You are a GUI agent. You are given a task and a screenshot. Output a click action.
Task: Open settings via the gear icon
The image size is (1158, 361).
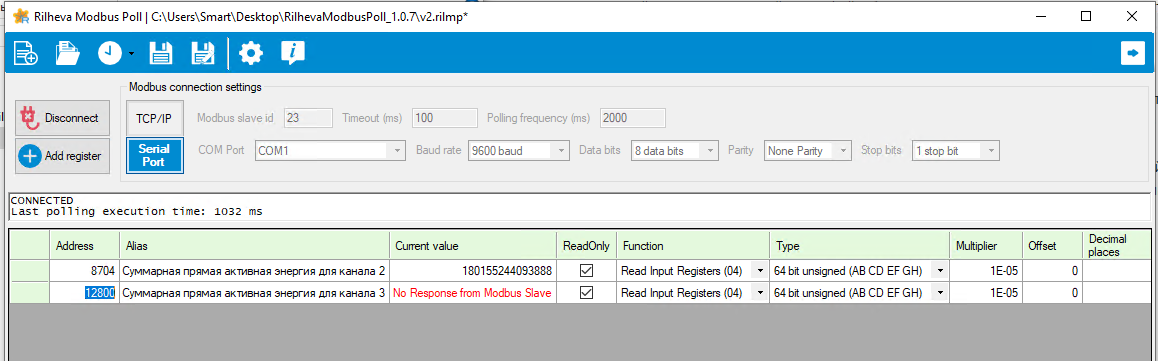tap(251, 53)
